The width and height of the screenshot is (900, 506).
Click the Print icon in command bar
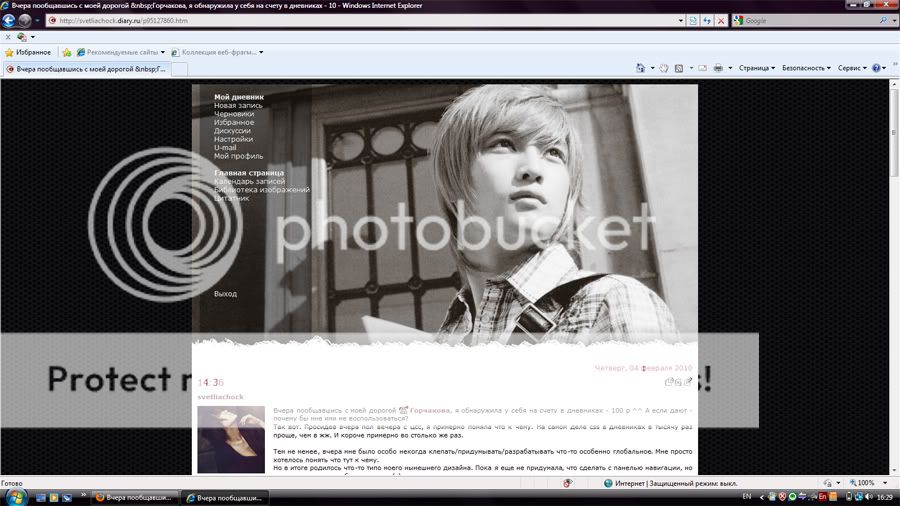[x=718, y=68]
